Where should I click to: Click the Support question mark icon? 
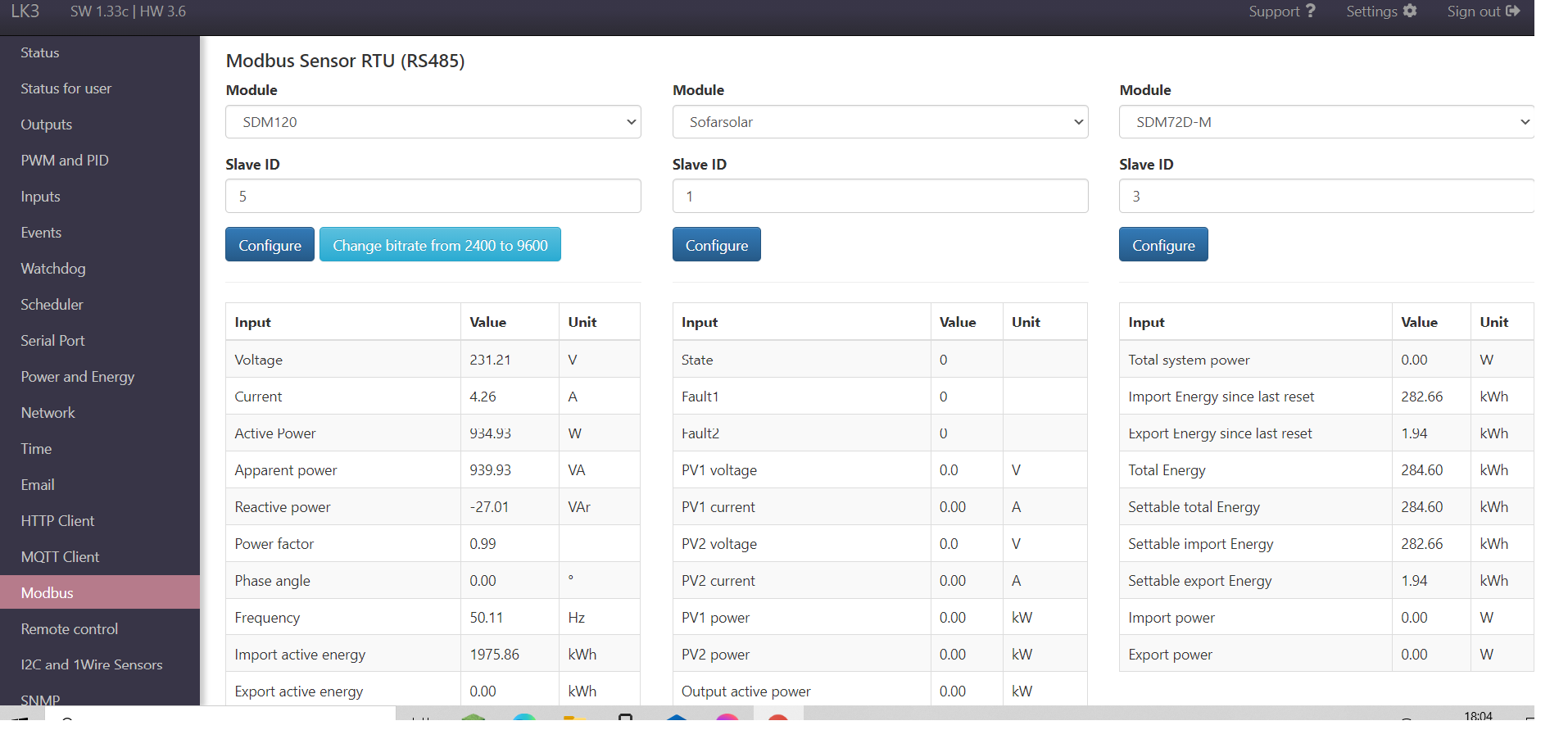(x=1310, y=11)
